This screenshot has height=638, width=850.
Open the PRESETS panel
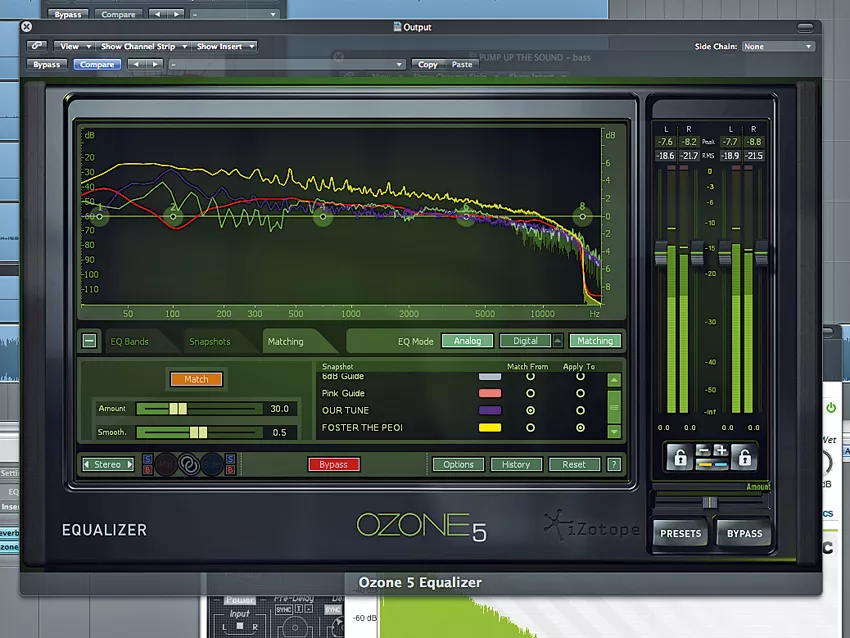click(x=681, y=533)
